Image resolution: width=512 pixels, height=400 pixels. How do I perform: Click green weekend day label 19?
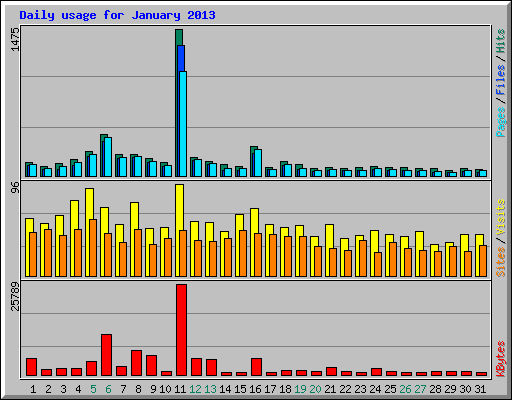[300, 389]
